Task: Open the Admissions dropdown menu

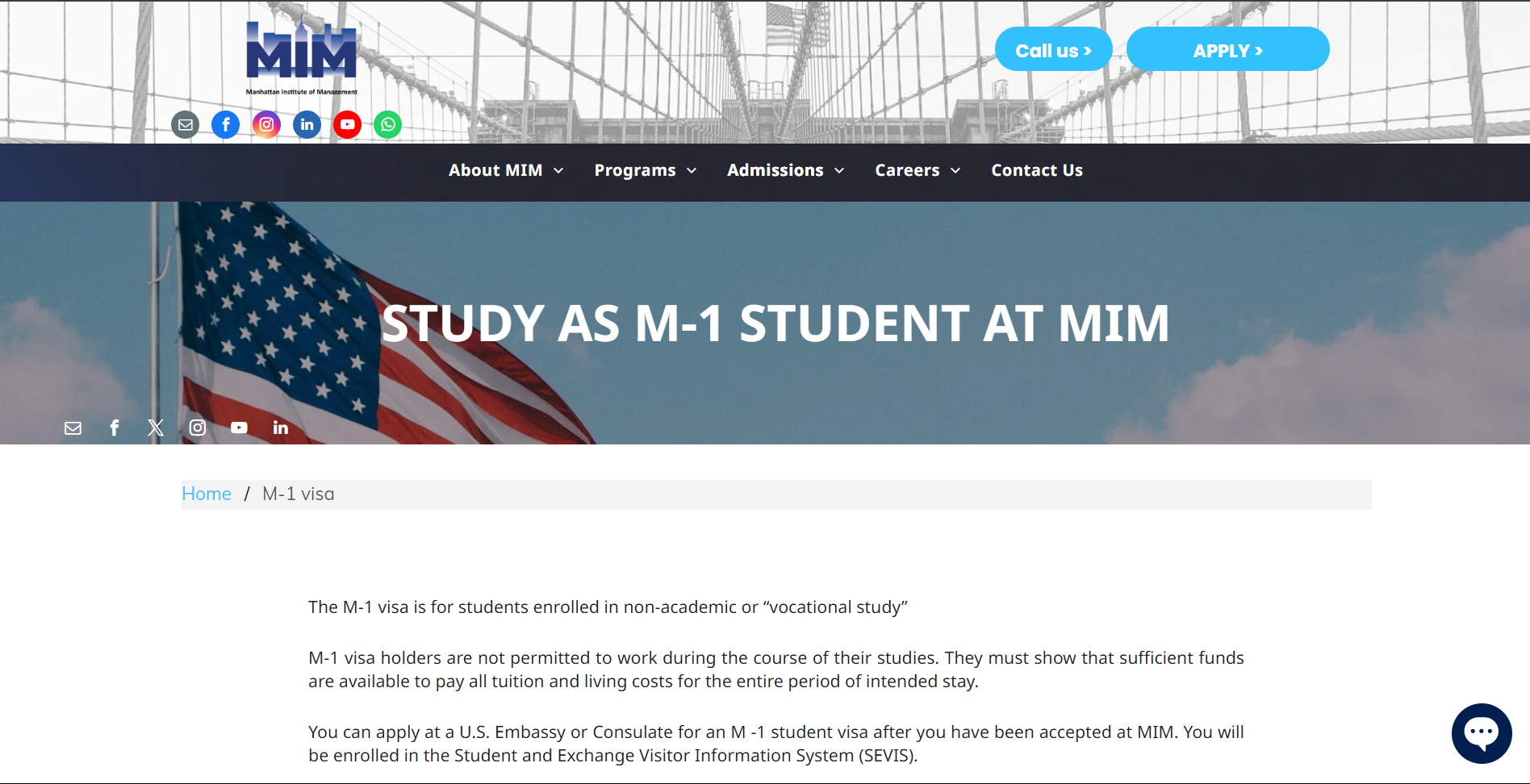Action: click(x=785, y=170)
